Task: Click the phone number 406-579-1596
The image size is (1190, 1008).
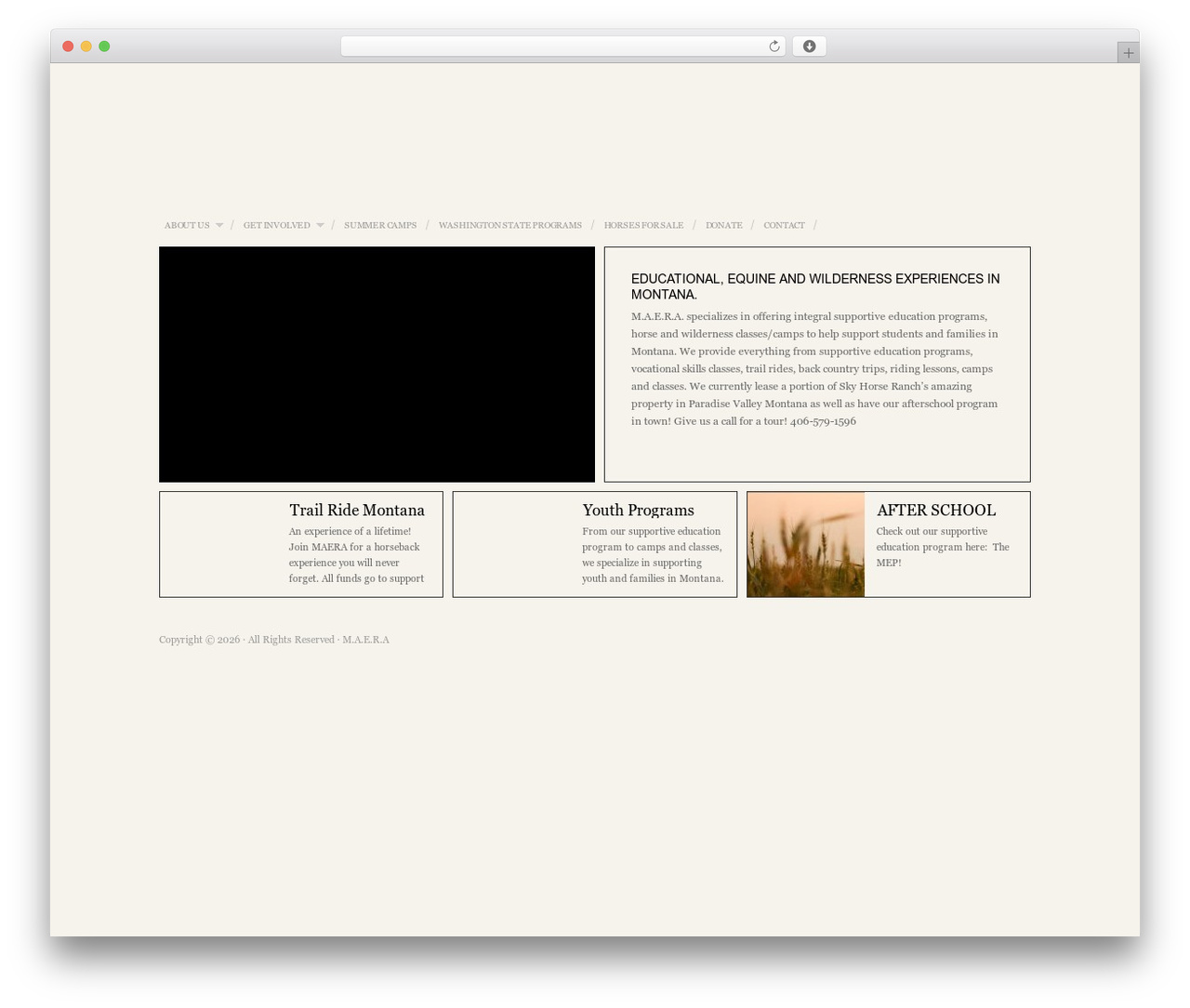Action: coord(823,421)
